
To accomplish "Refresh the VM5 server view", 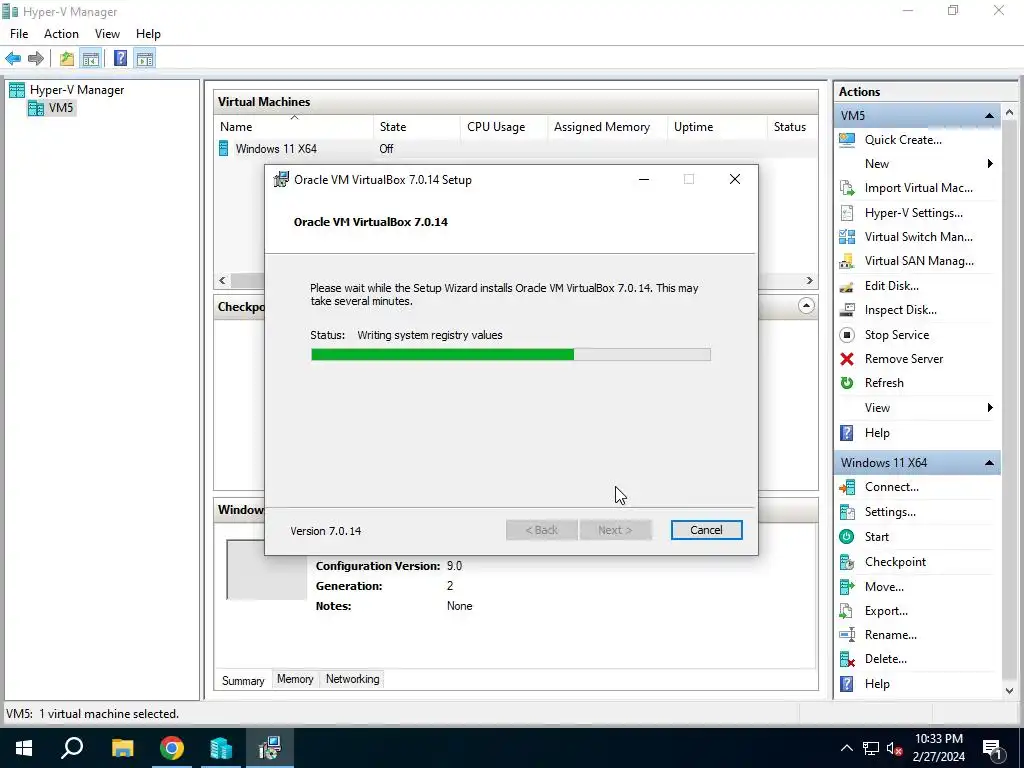I will (884, 383).
